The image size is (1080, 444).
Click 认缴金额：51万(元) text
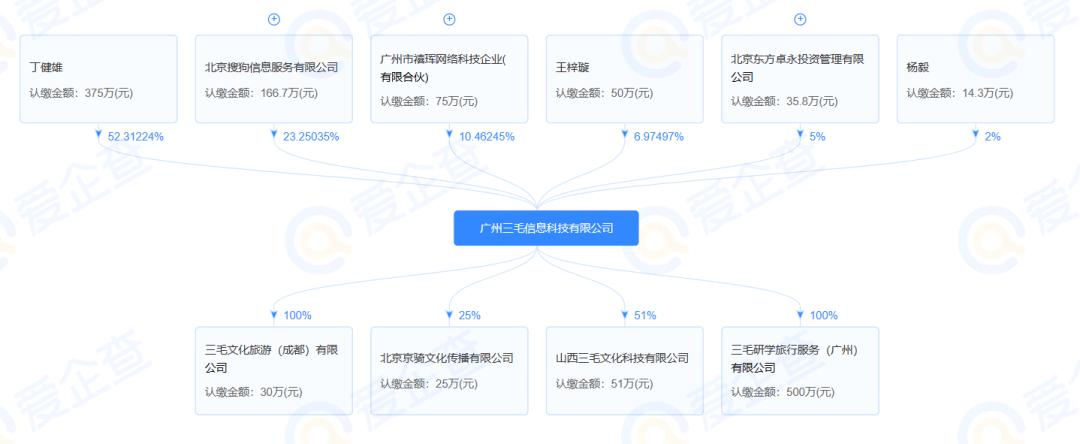[x=604, y=384]
